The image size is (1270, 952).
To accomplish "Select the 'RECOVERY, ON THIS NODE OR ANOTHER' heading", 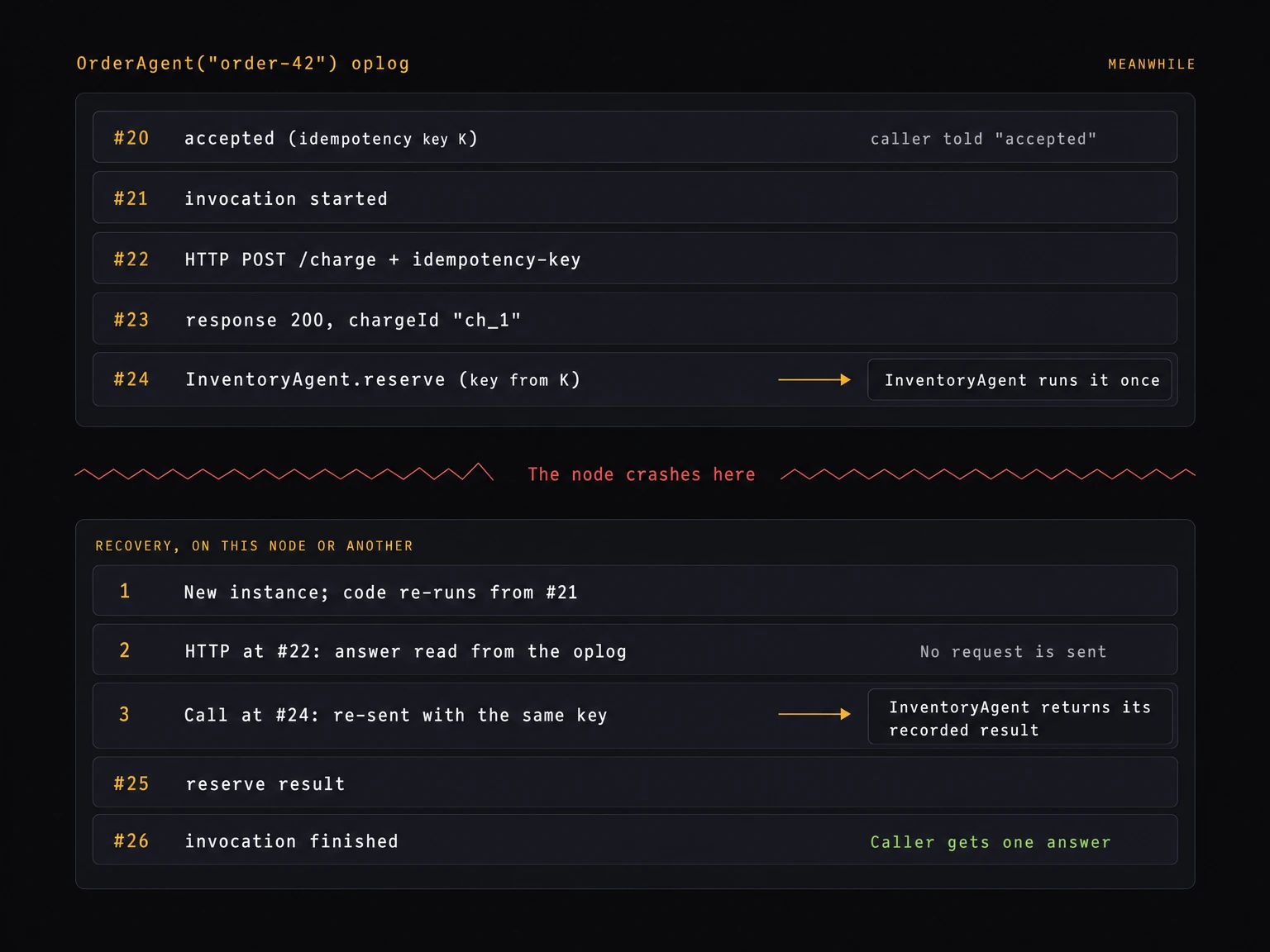I will pos(254,546).
